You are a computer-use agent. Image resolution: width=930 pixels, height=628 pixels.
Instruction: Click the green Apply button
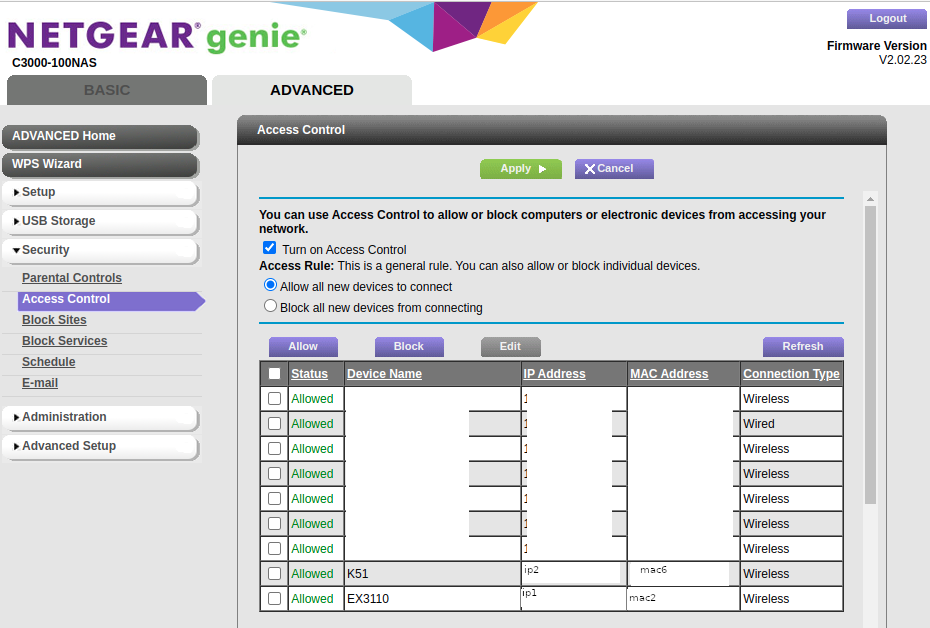[521, 169]
